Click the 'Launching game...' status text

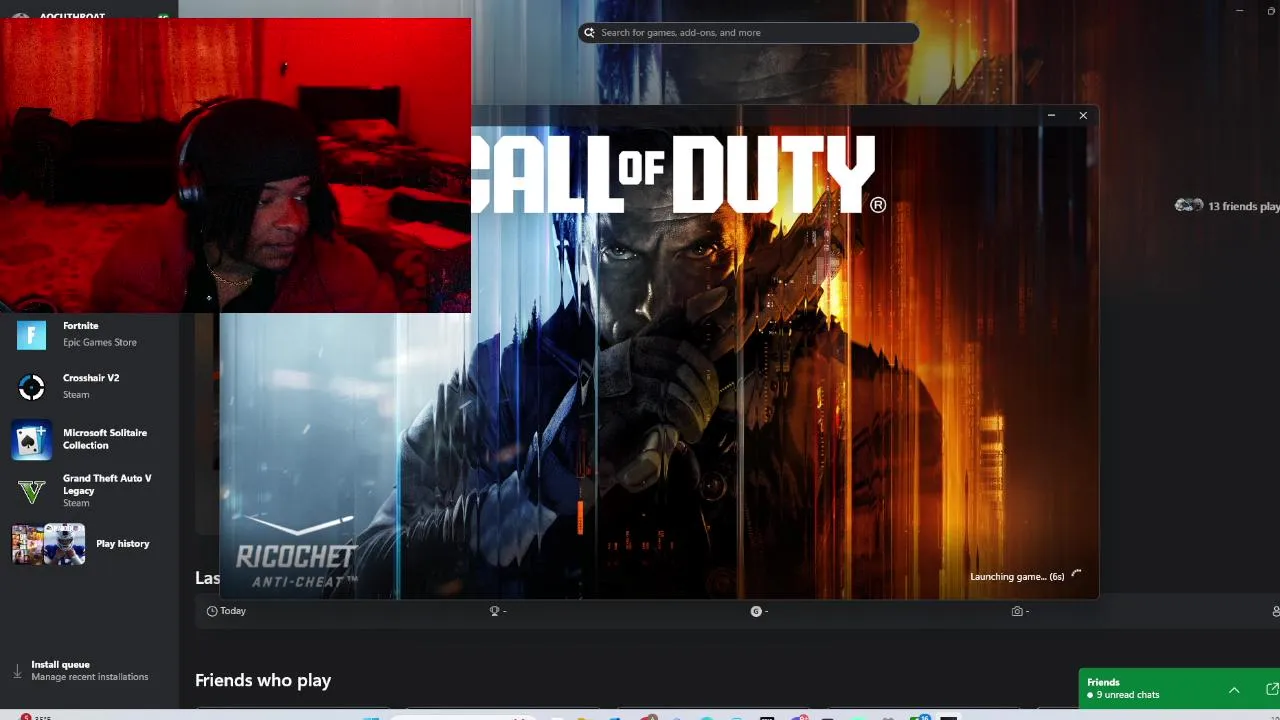pyautogui.click(x=1017, y=577)
